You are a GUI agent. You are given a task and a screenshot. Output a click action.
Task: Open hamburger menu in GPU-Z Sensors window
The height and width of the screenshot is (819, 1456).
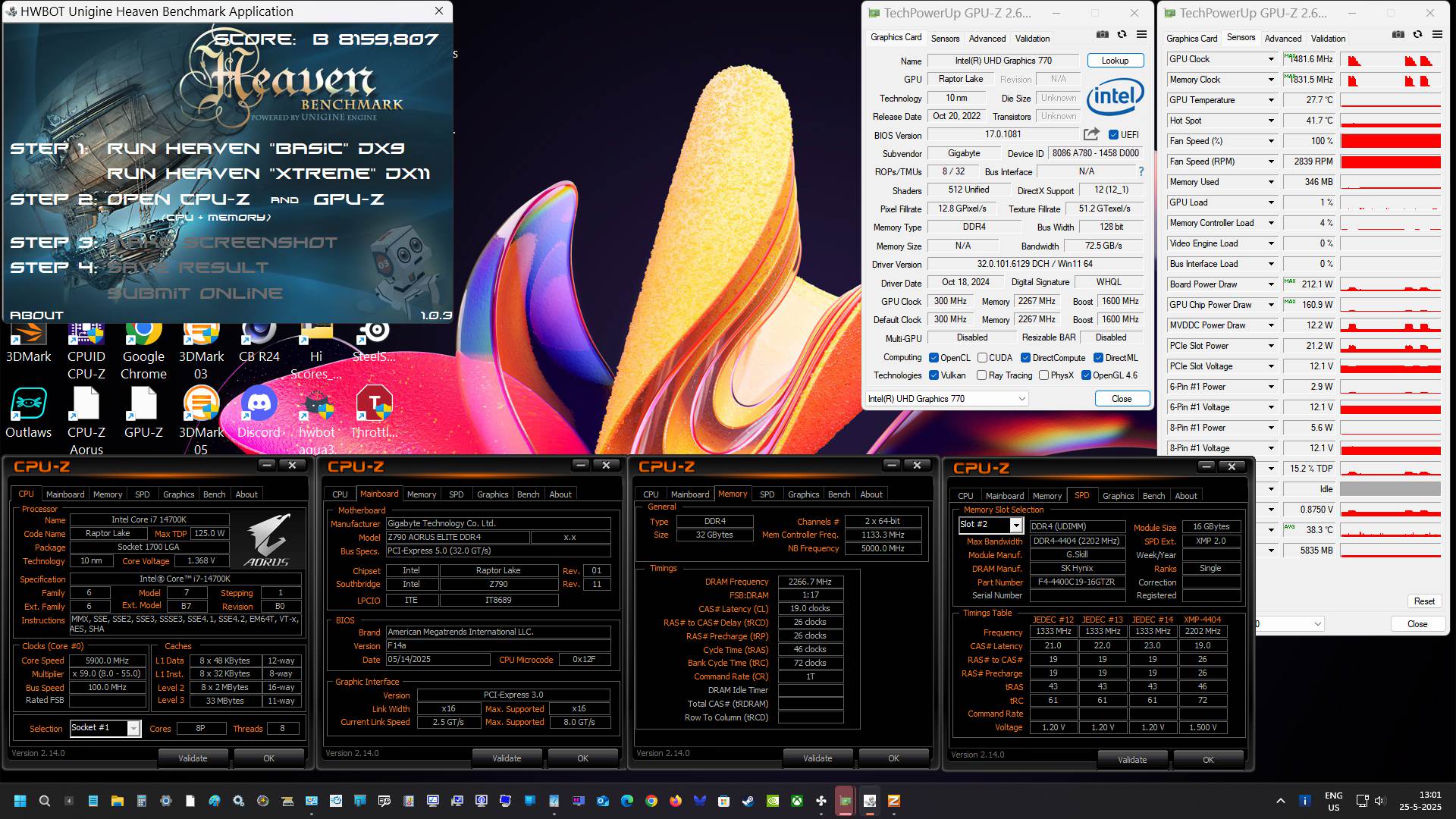pyautogui.click(x=1437, y=35)
